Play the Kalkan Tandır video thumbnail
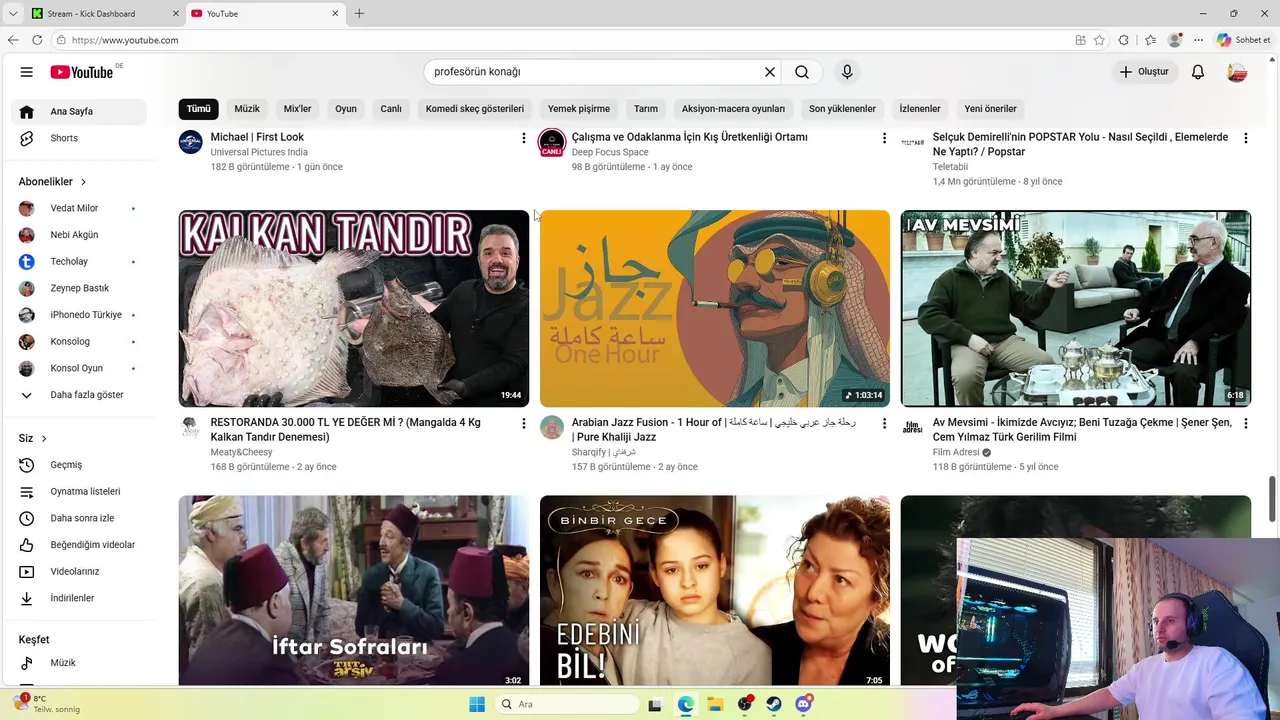1280x720 pixels. (x=354, y=308)
